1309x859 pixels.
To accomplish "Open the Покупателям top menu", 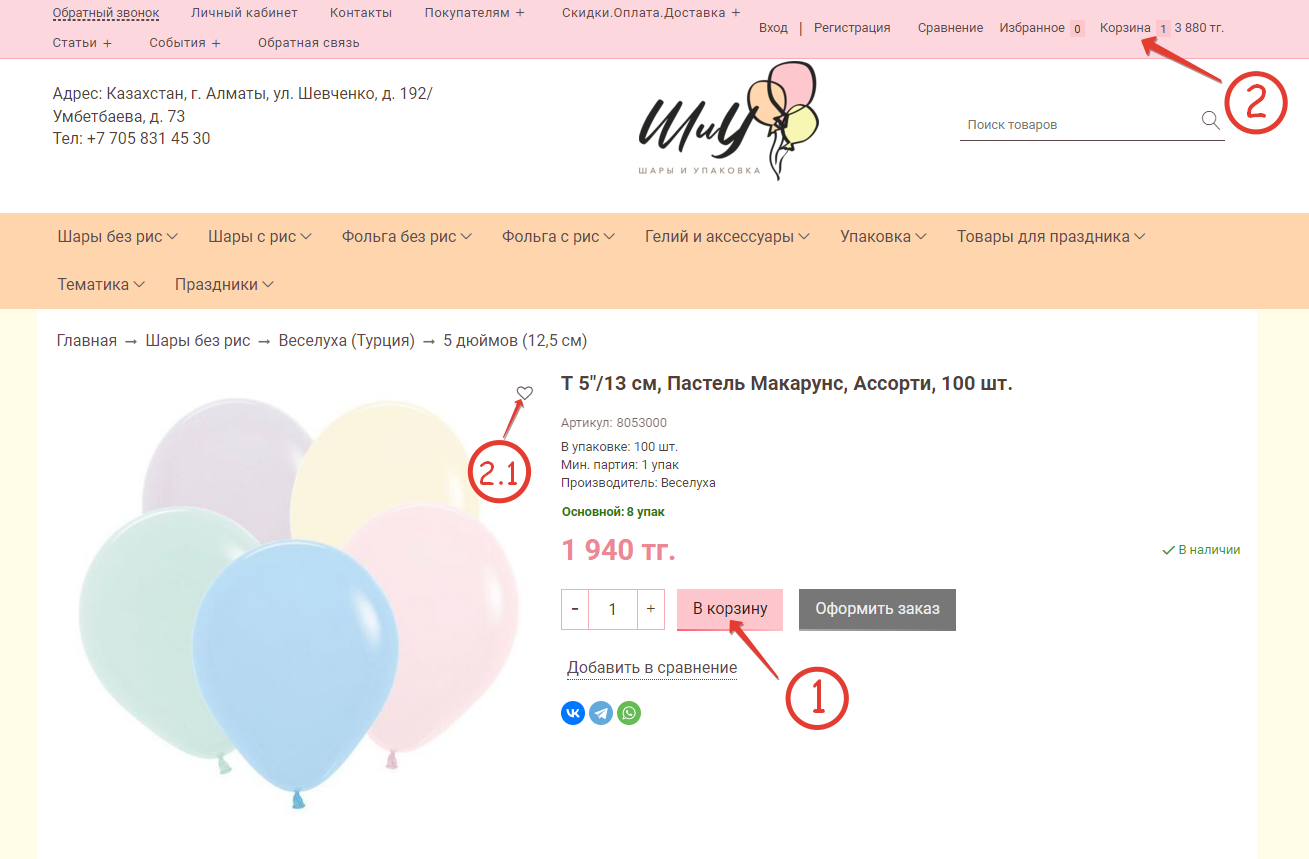I will click(474, 13).
